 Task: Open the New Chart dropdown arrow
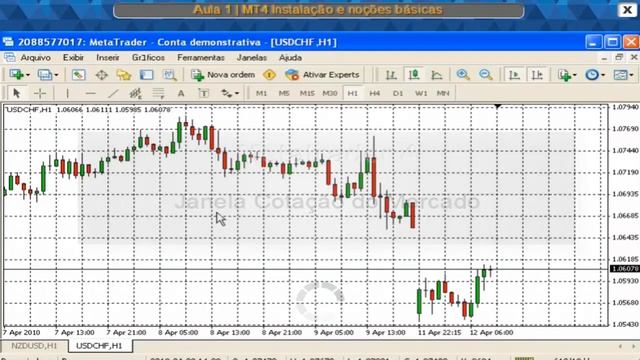tap(28, 75)
